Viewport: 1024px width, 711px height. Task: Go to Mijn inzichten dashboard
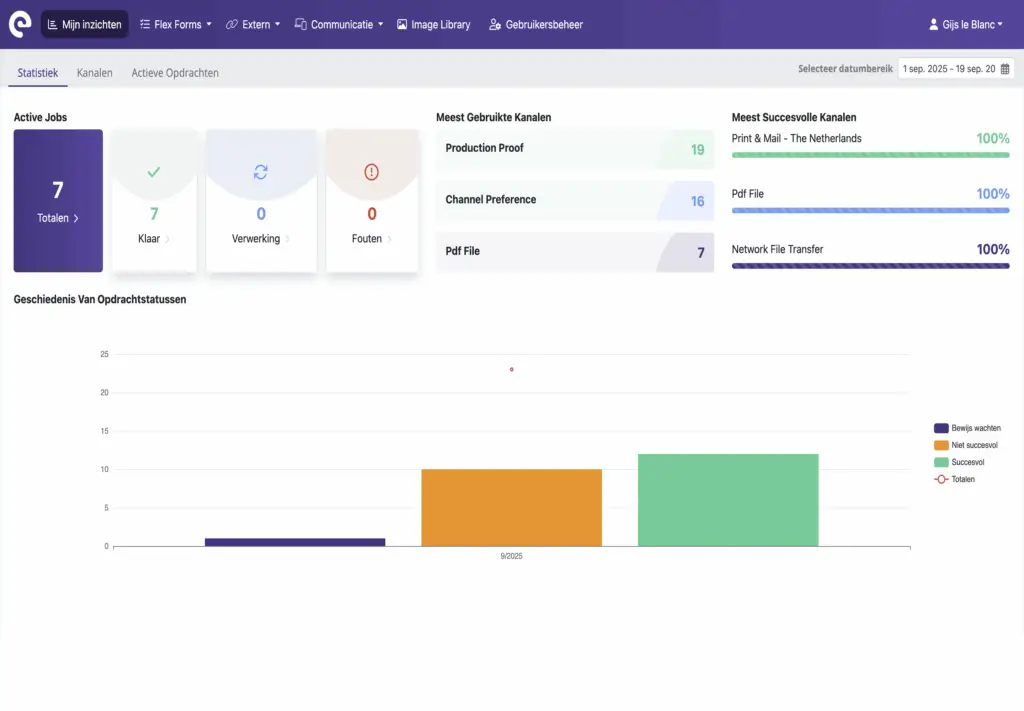coord(84,24)
